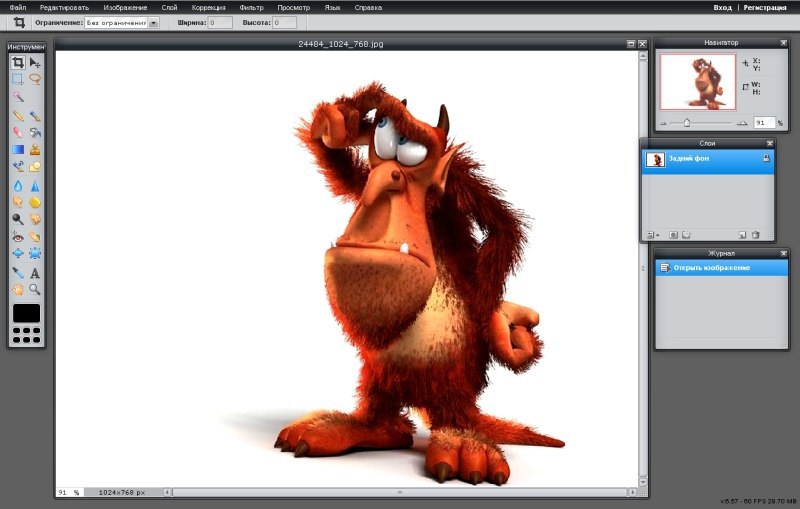Select the rectangular Marquee tool

18,79
